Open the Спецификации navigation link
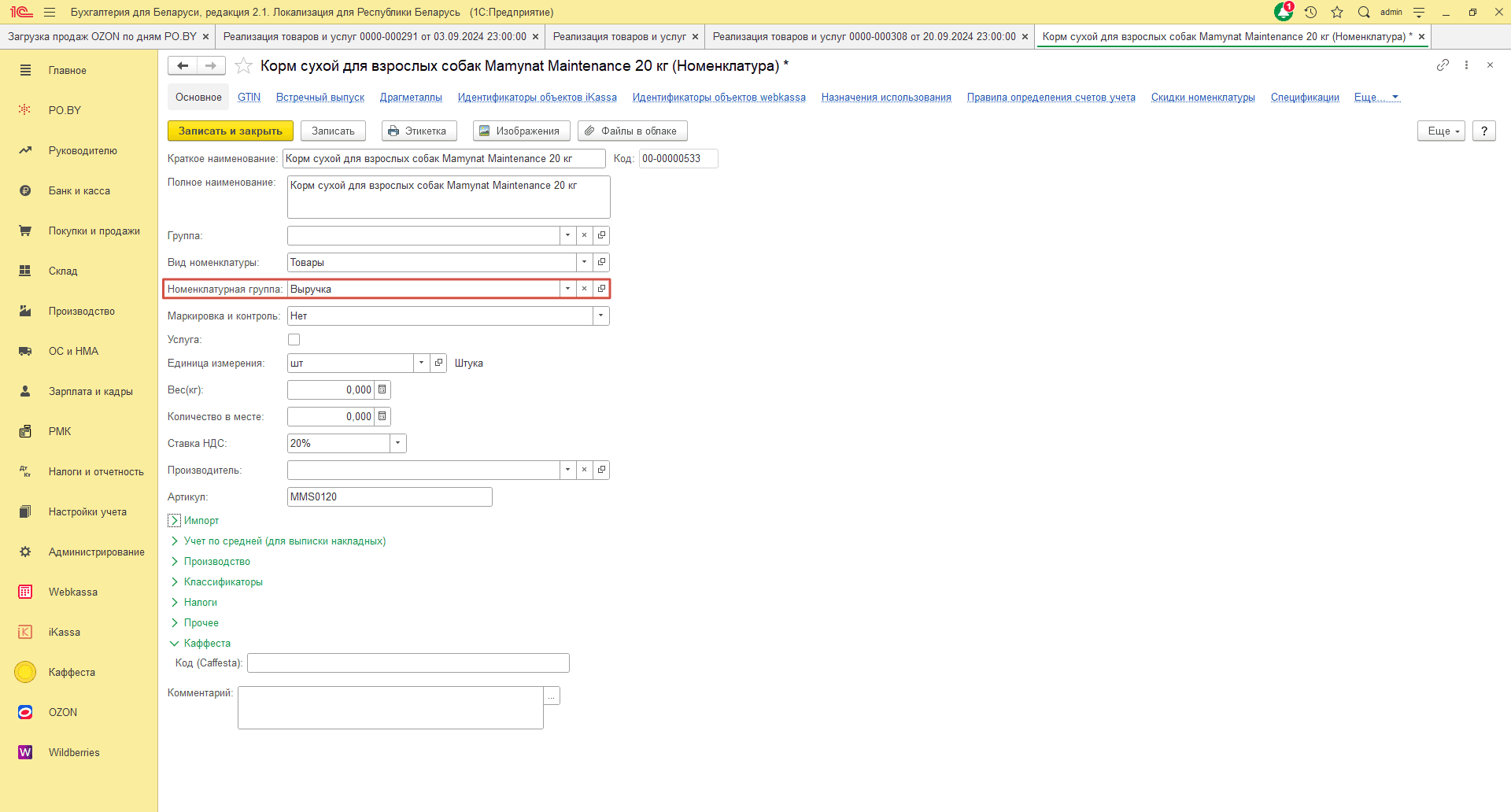 (x=1305, y=98)
